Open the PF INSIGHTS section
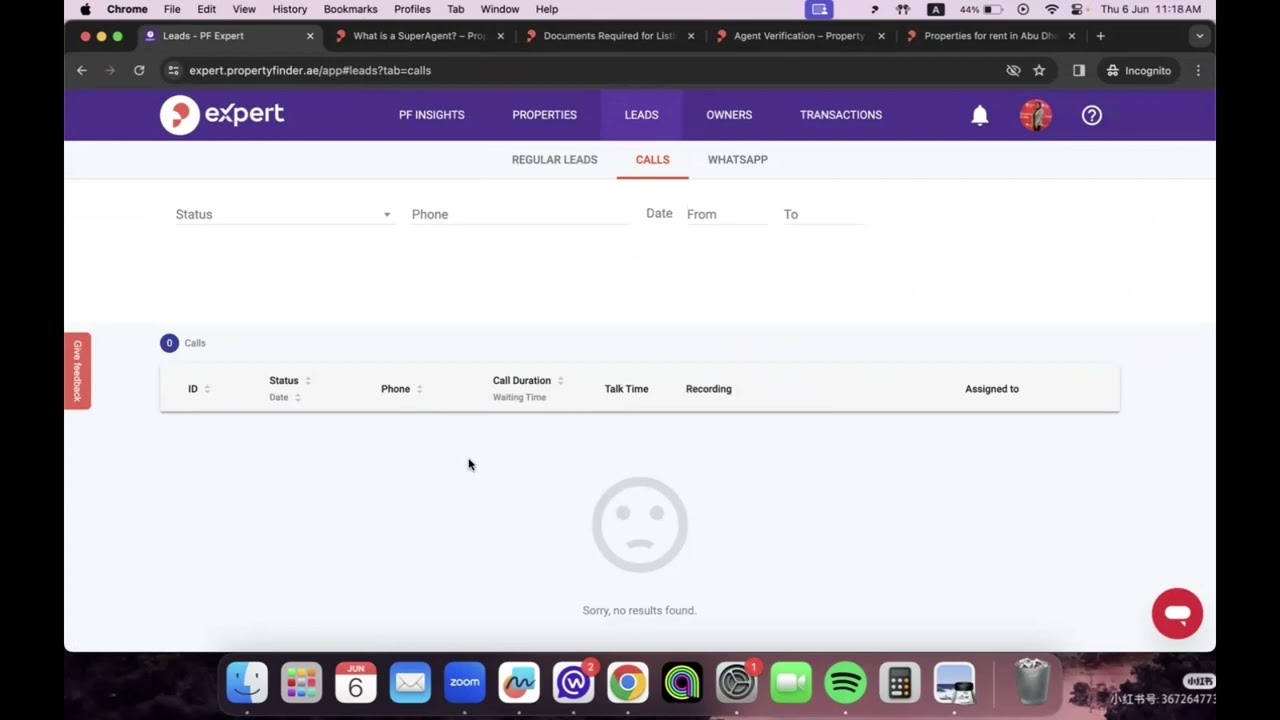The image size is (1280, 720). tap(432, 115)
